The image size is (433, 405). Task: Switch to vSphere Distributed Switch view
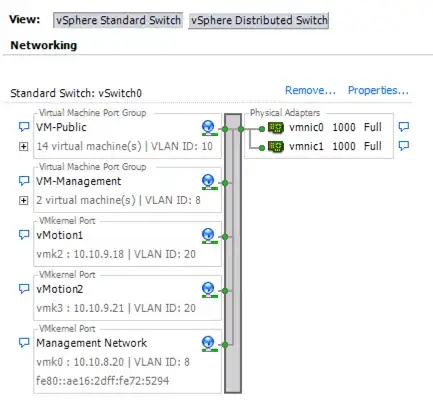coord(259,20)
